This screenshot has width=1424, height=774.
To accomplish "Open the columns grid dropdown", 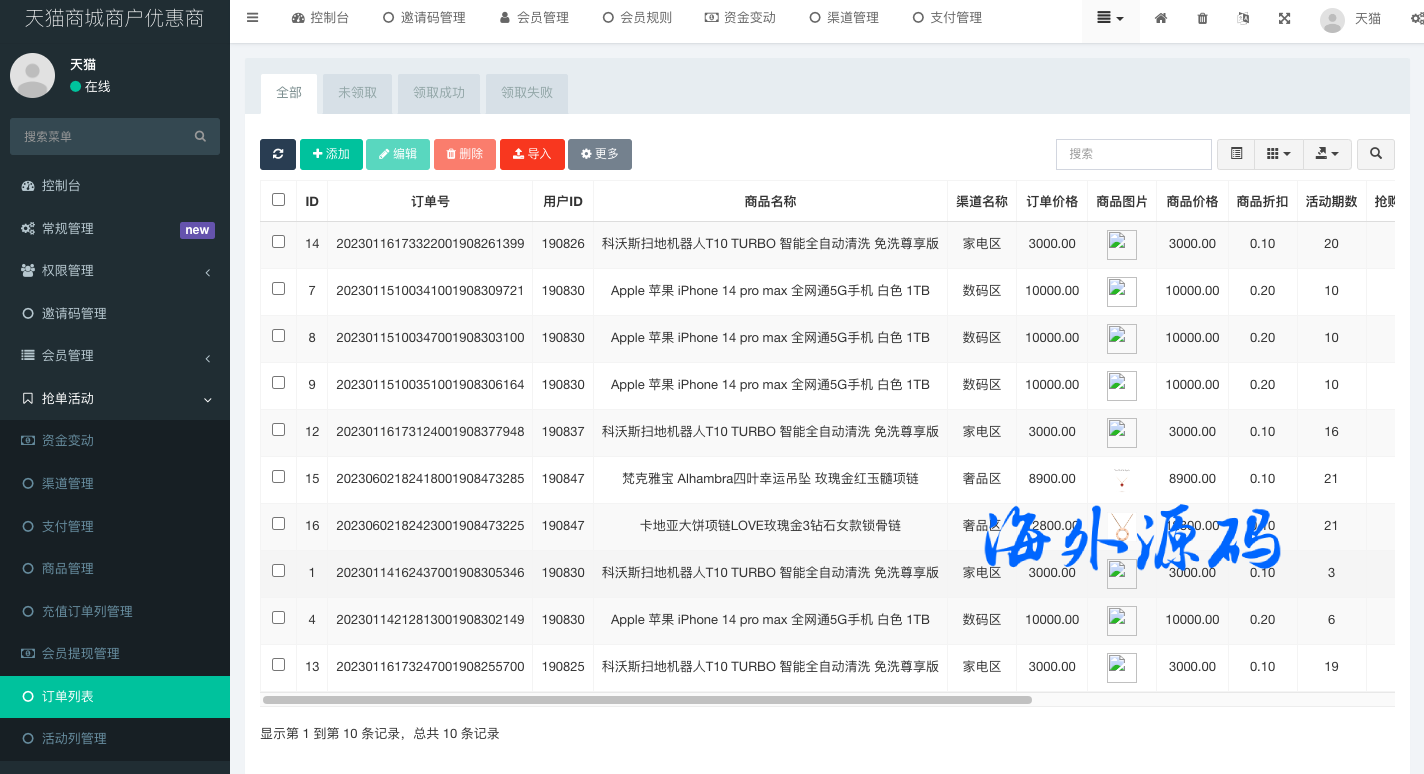I will (x=1278, y=154).
